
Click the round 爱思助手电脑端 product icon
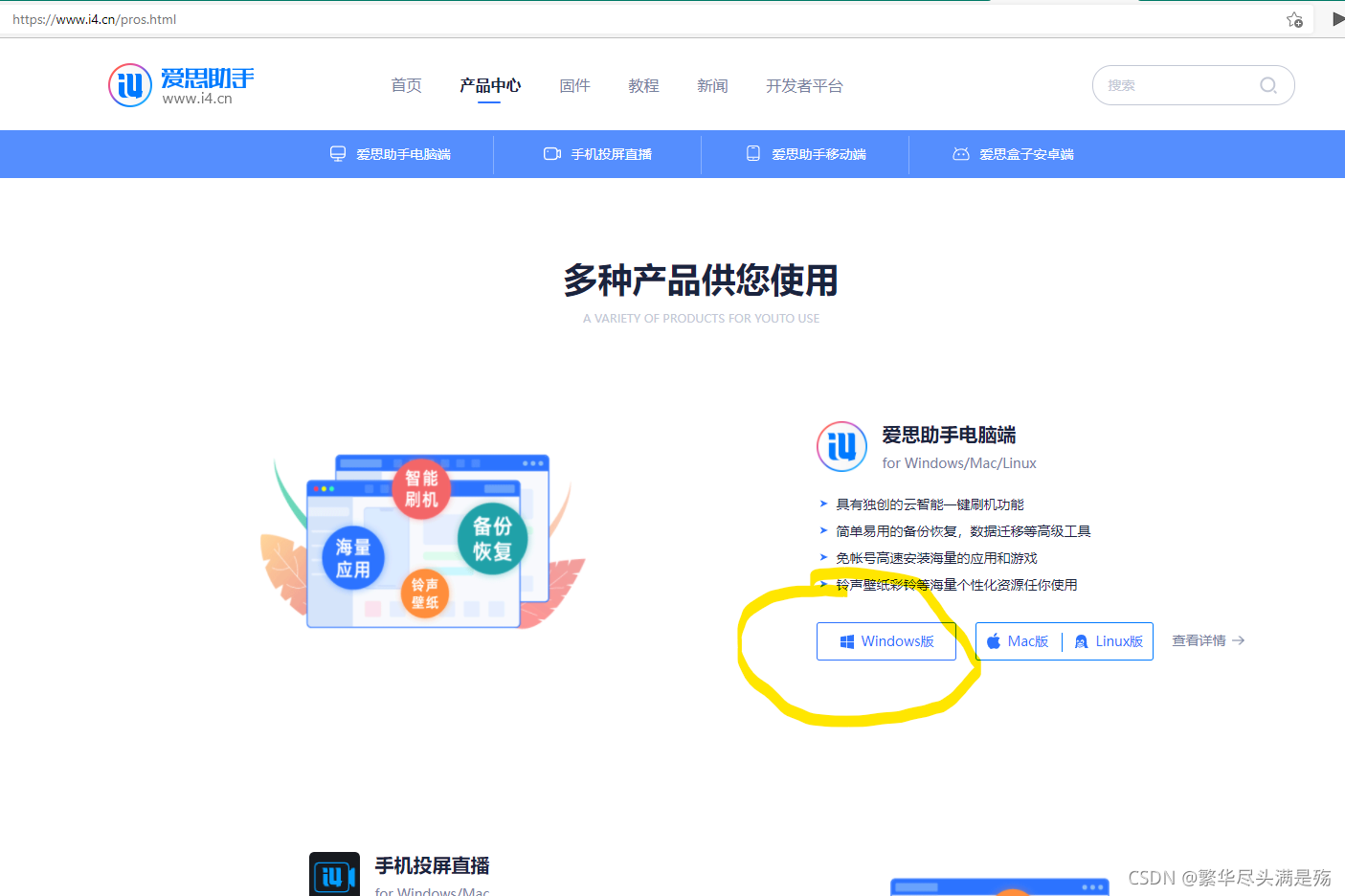click(841, 447)
